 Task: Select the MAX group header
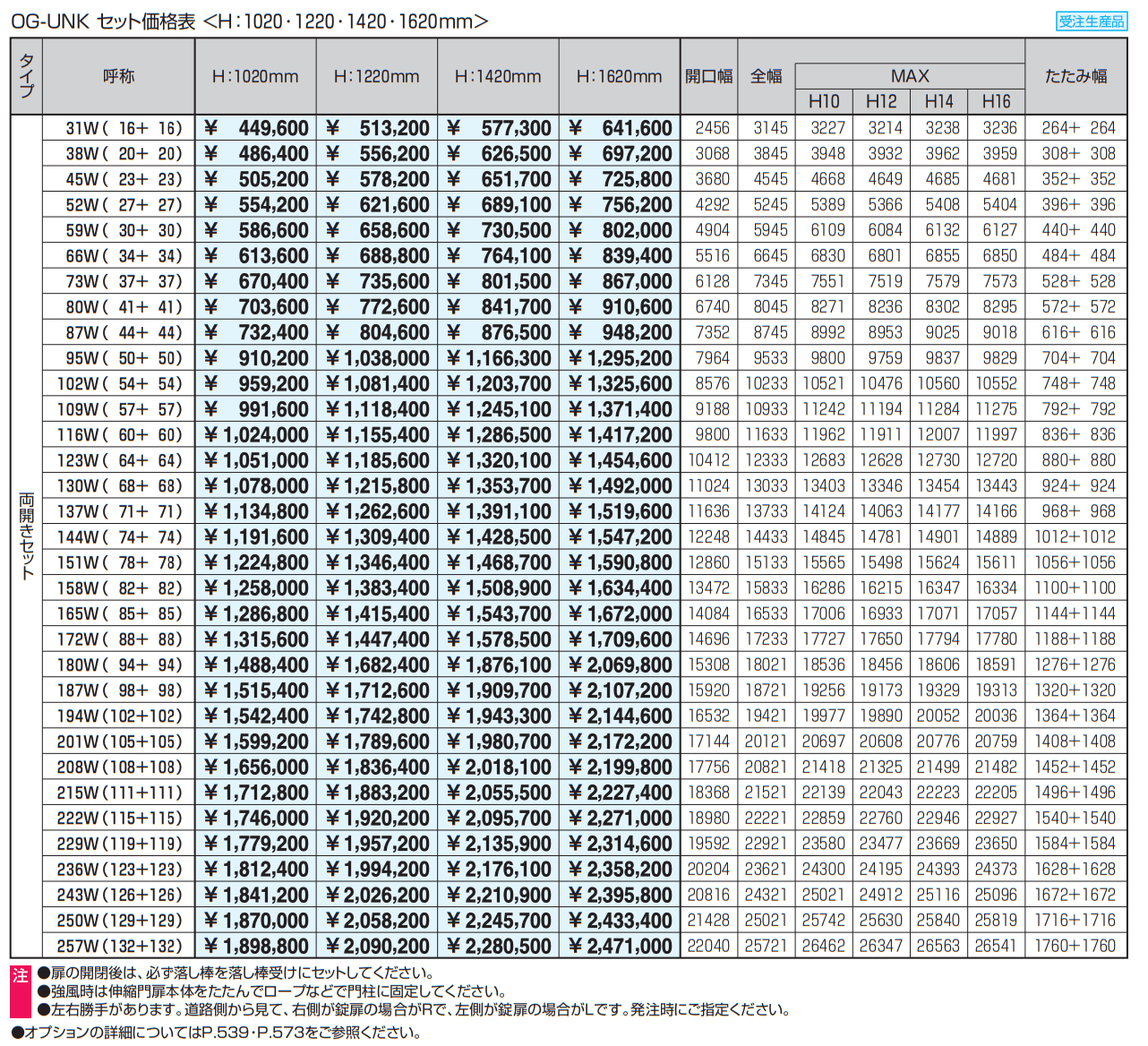909,76
